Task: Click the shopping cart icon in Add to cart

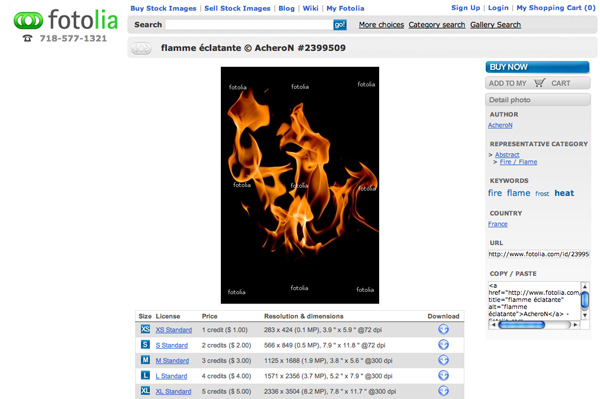Action: coord(540,83)
